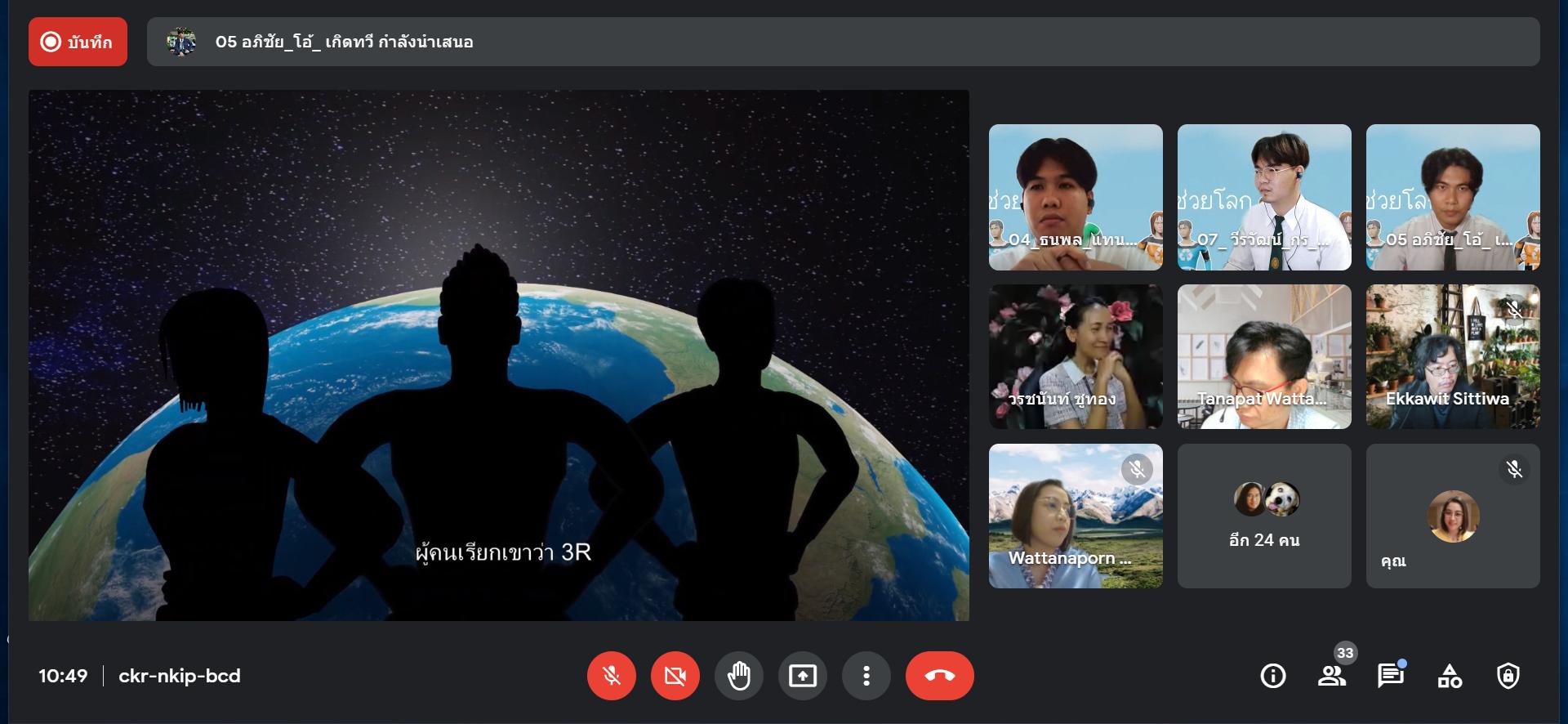Open more options three-dot menu
This screenshot has height=724, width=1568.
(866, 676)
